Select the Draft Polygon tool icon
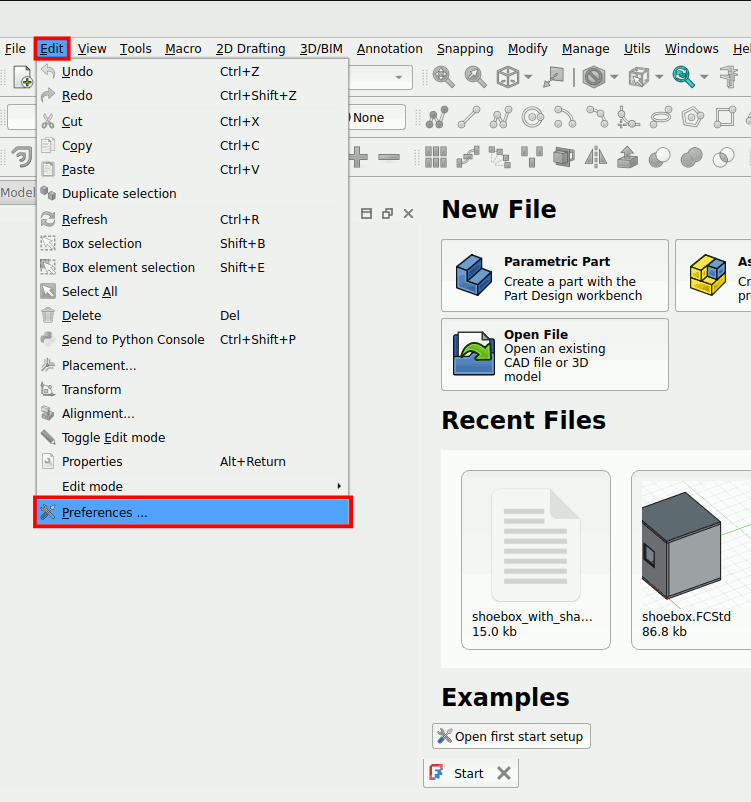The width and height of the screenshot is (751, 802). coord(693,118)
